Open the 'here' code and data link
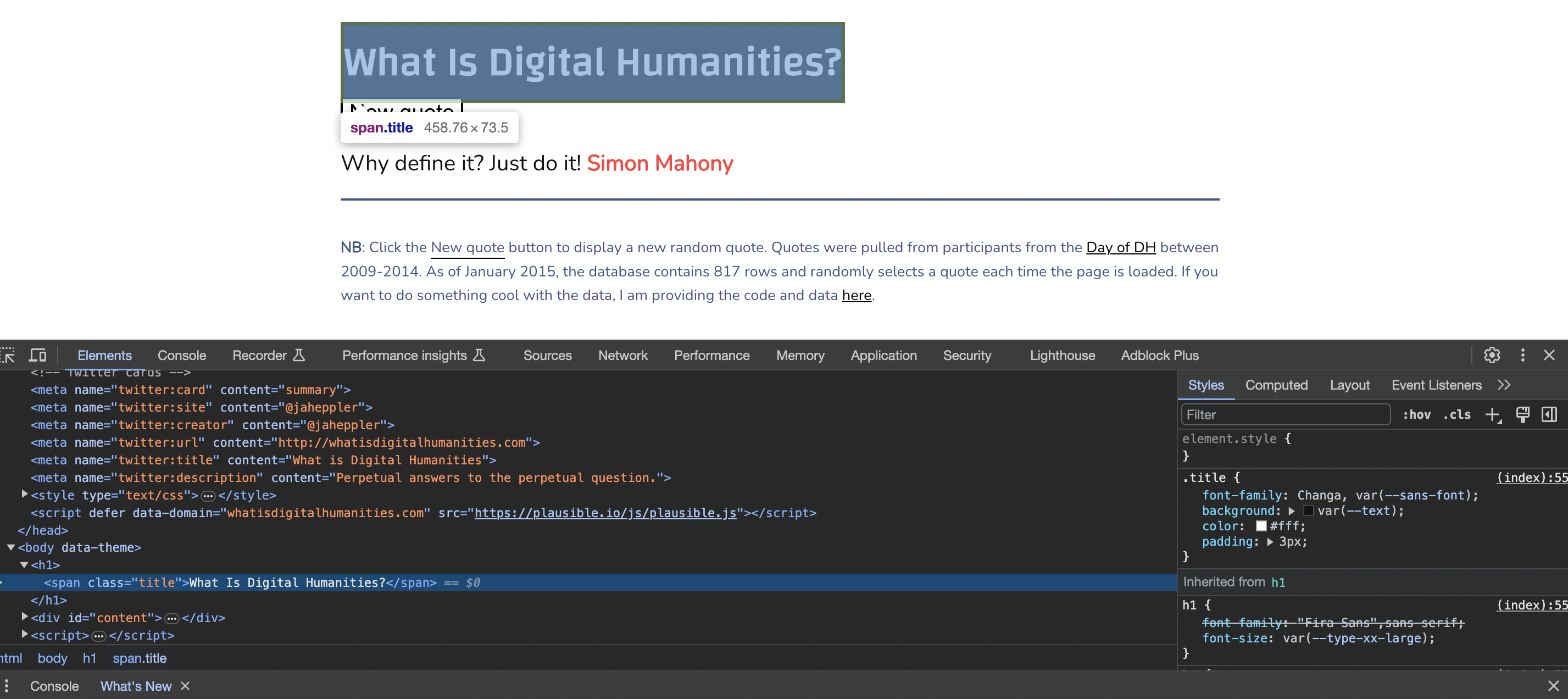Viewport: 1568px width, 699px height. click(857, 295)
